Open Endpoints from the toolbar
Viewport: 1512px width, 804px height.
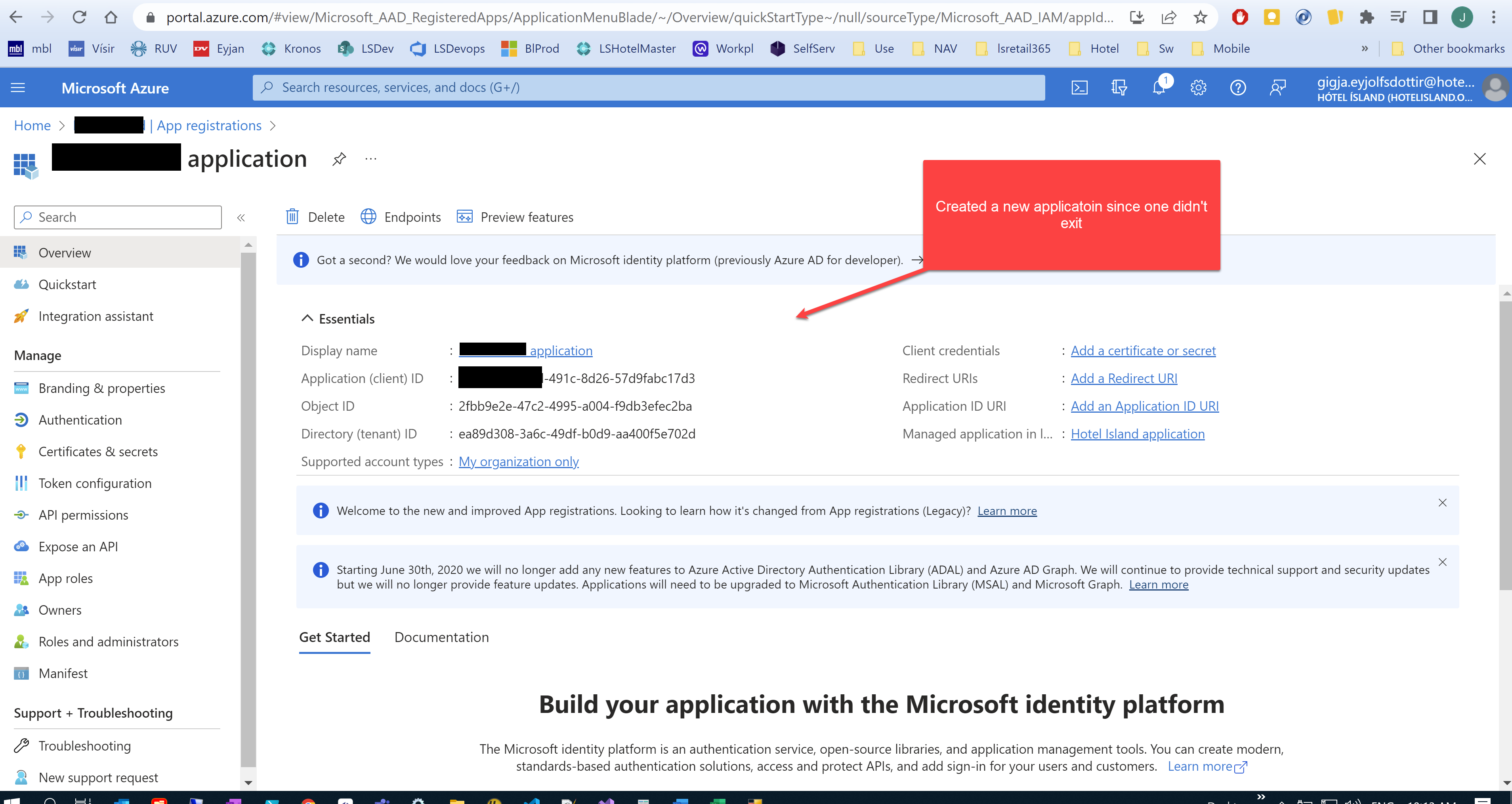(x=401, y=217)
